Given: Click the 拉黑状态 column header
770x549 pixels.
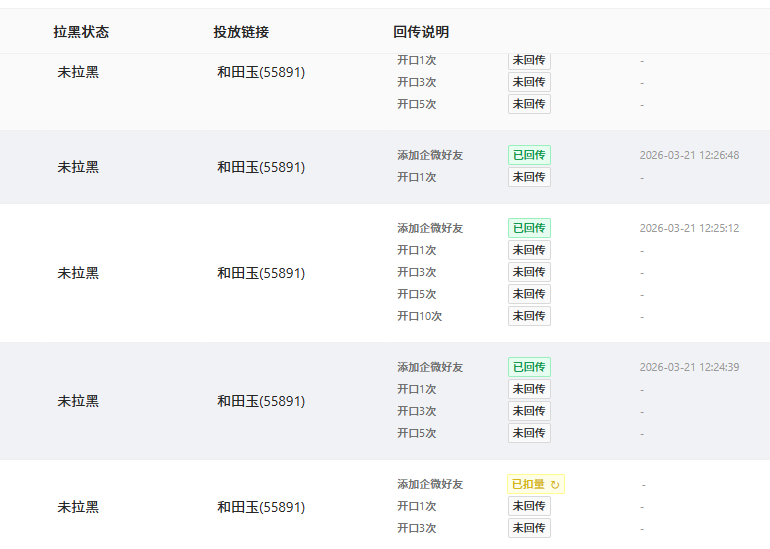Looking at the screenshot, I should coord(81,32).
